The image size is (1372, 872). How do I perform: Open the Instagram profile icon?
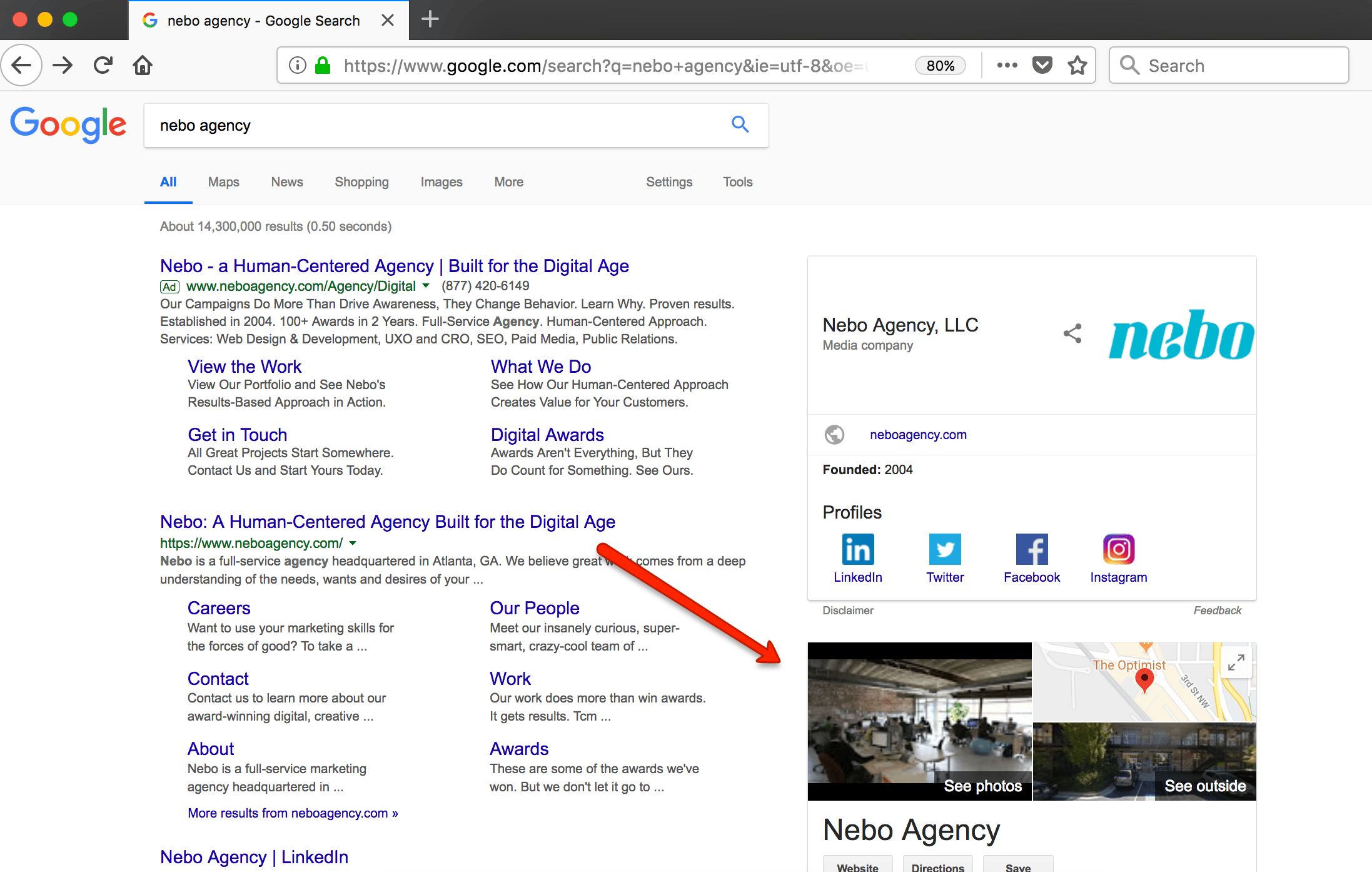(x=1118, y=550)
